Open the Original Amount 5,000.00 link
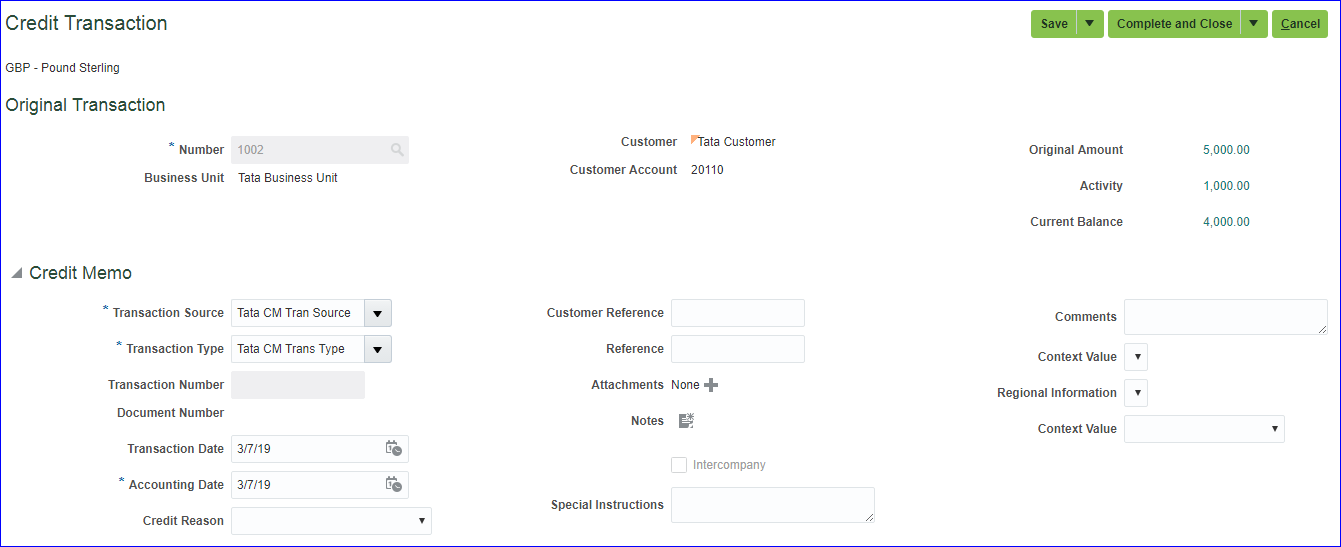Screen dimensions: 1341x547 click(x=1226, y=150)
